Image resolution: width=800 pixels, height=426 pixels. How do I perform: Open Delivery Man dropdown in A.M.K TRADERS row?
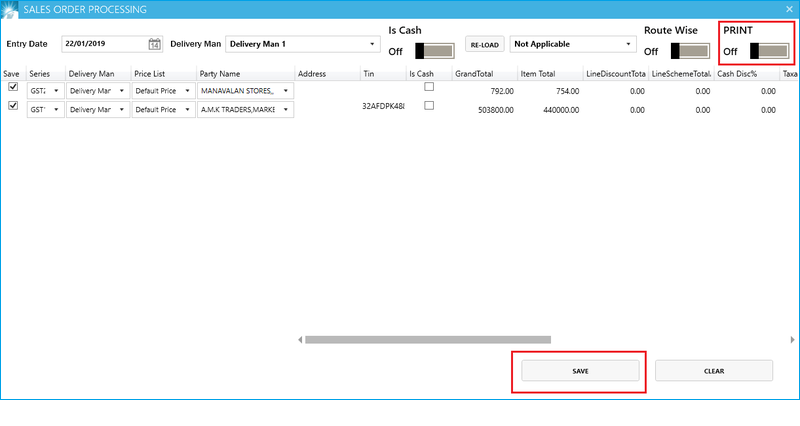pyautogui.click(x=98, y=110)
